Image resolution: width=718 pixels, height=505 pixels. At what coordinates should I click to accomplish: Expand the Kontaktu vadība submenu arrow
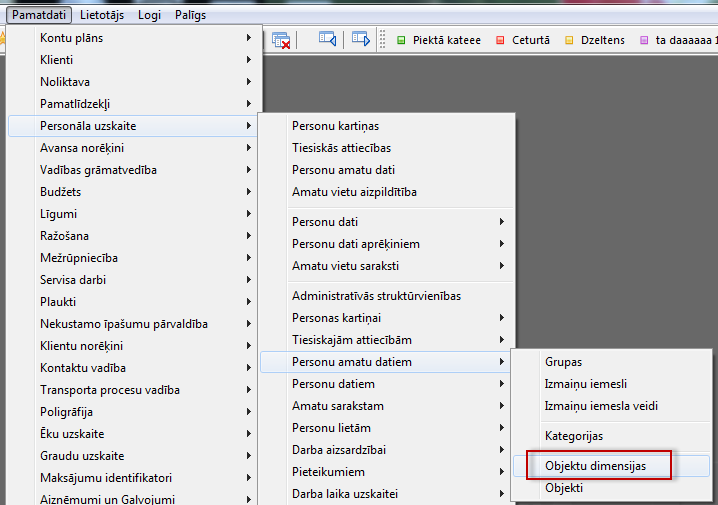tap(249, 368)
